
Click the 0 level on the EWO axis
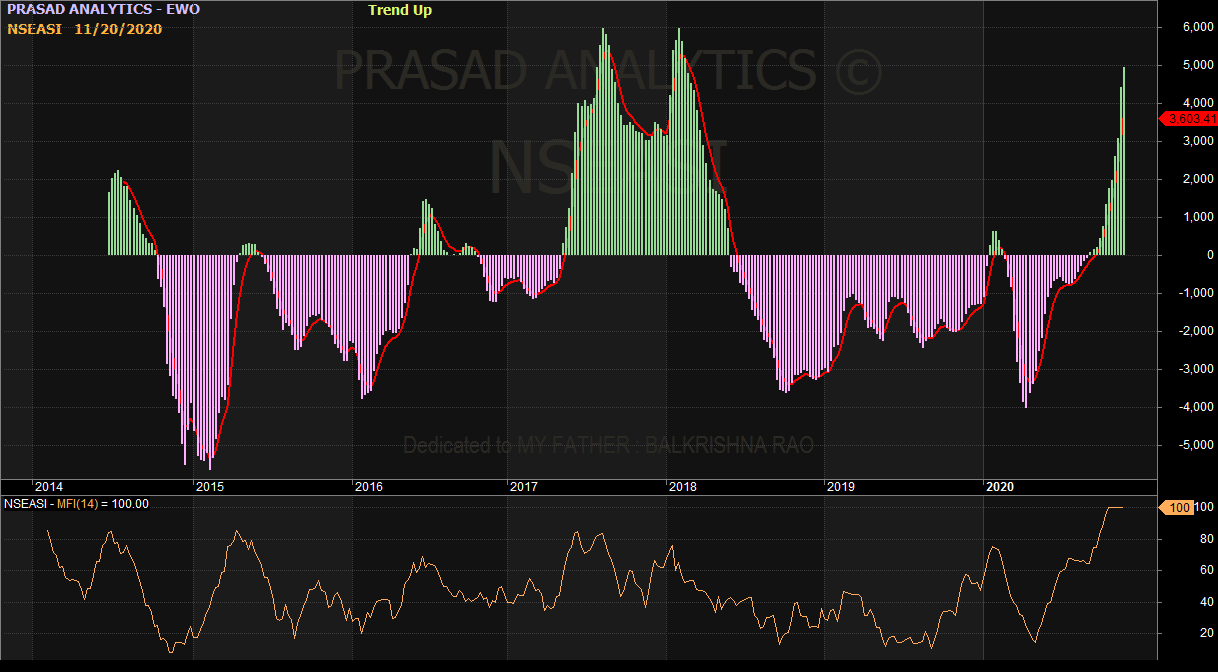click(1182, 255)
